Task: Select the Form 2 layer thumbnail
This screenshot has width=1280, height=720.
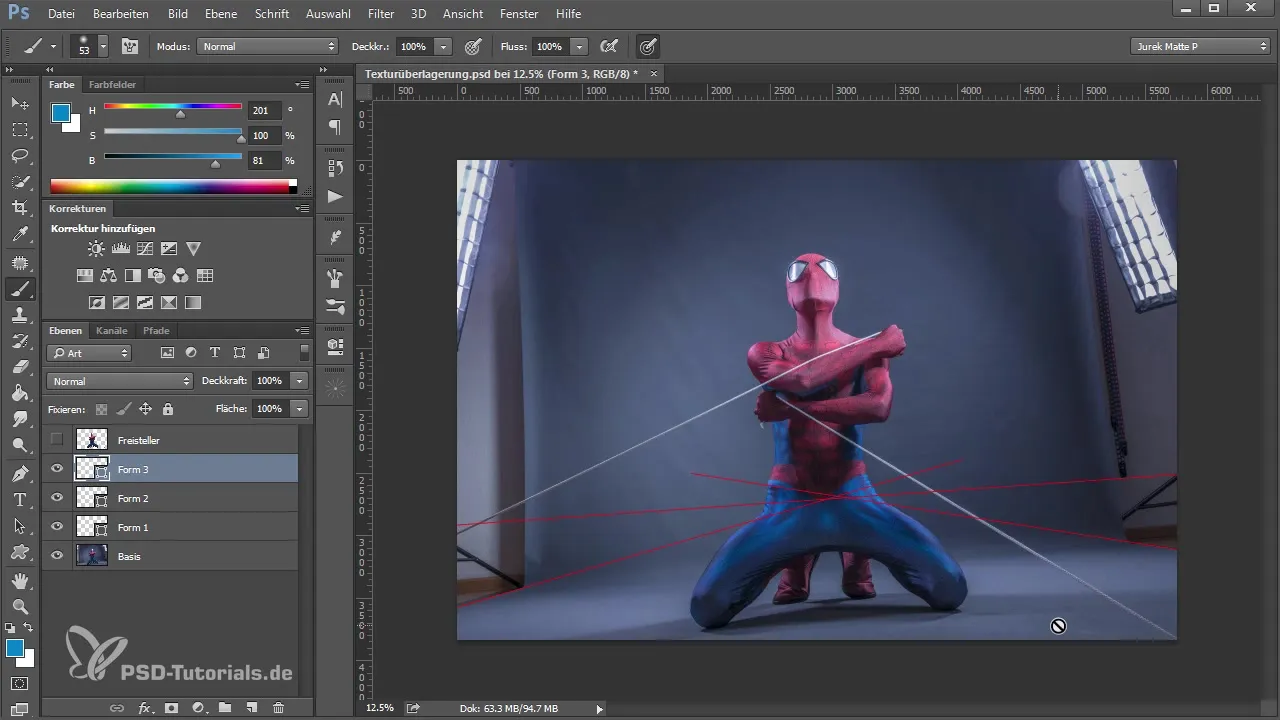Action: coord(92,498)
